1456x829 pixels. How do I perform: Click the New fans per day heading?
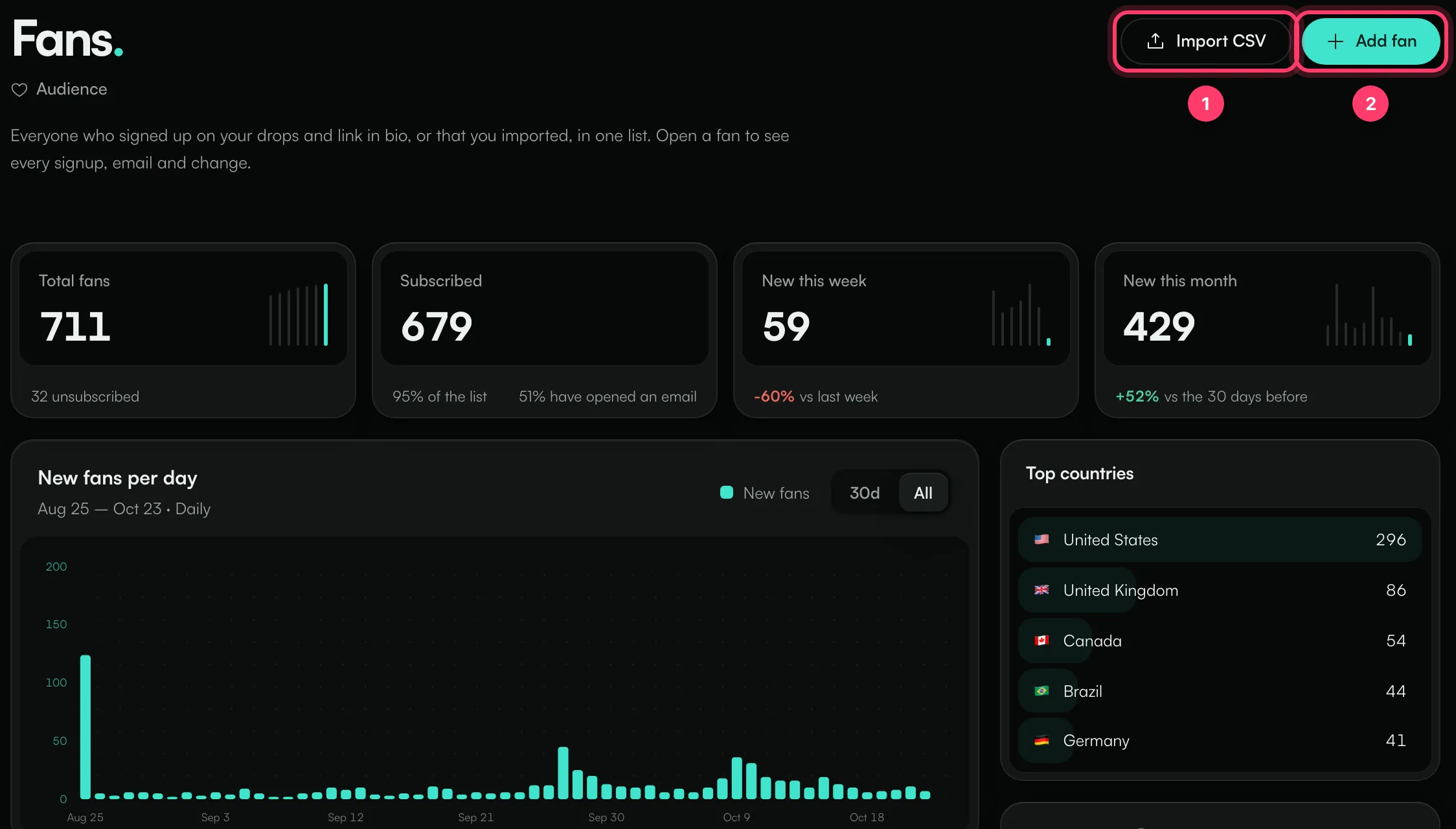point(117,478)
